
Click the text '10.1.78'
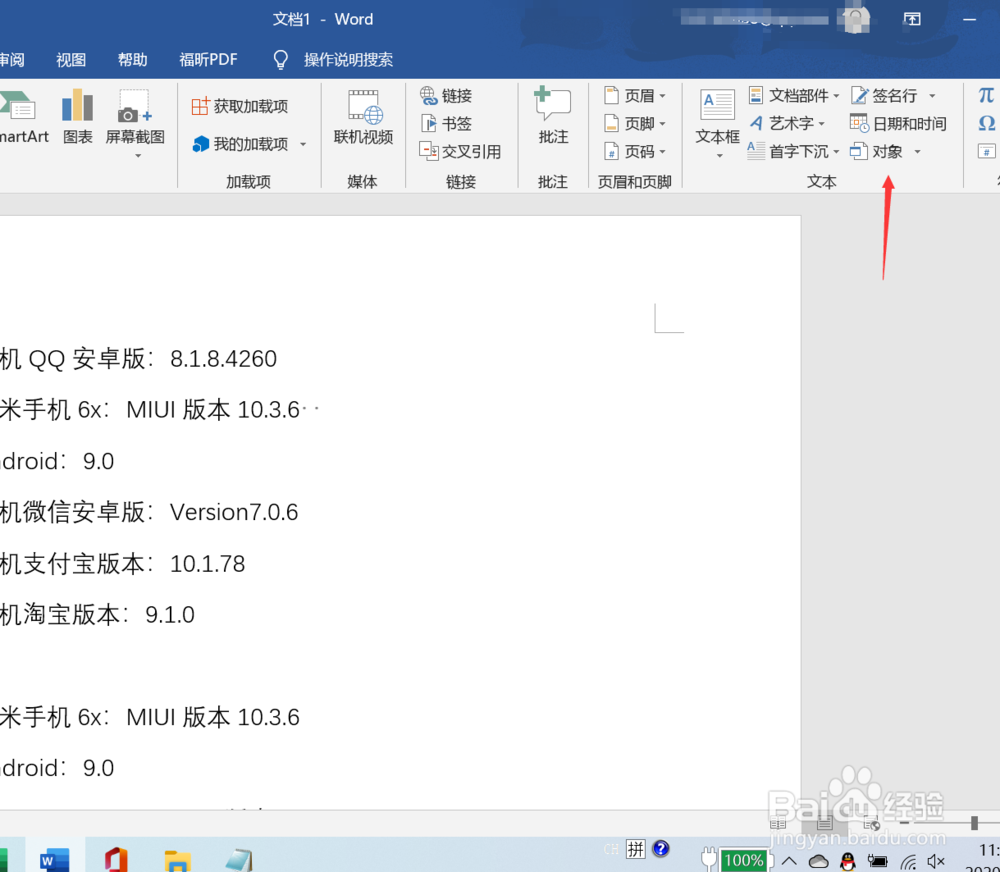click(x=207, y=564)
